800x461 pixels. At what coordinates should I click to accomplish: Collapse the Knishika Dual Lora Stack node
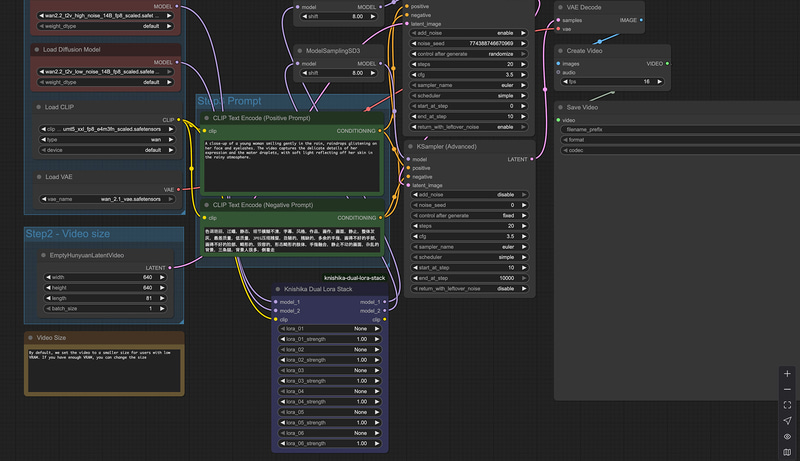coord(277,289)
